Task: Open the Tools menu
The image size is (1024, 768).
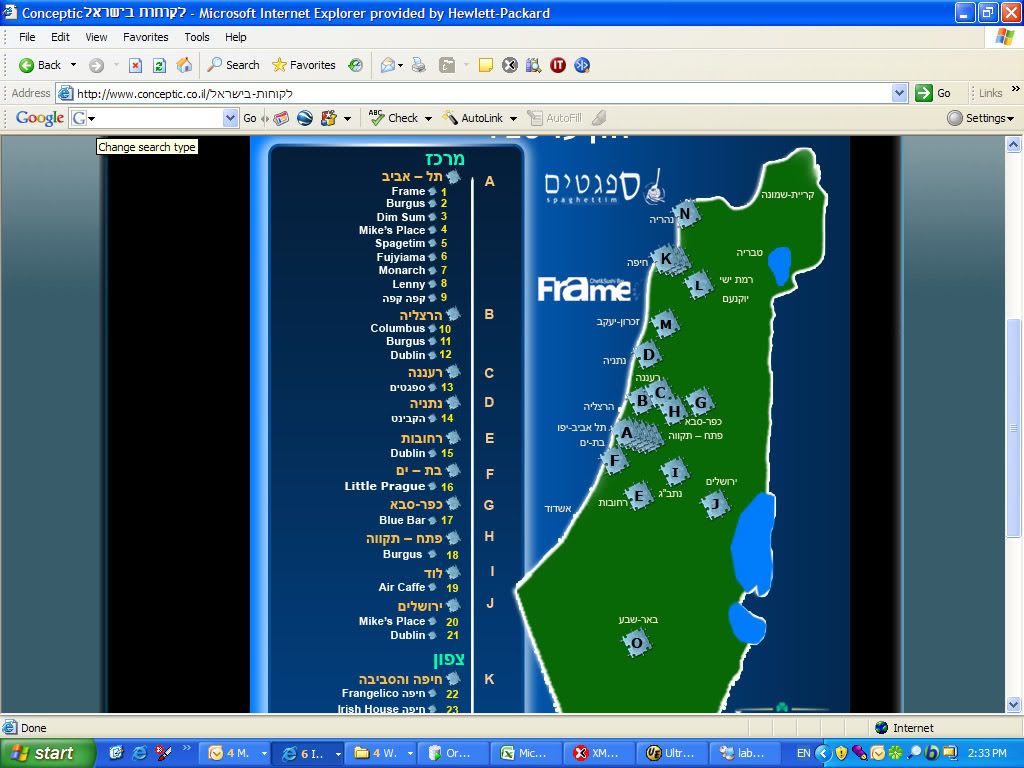Action: coord(197,37)
